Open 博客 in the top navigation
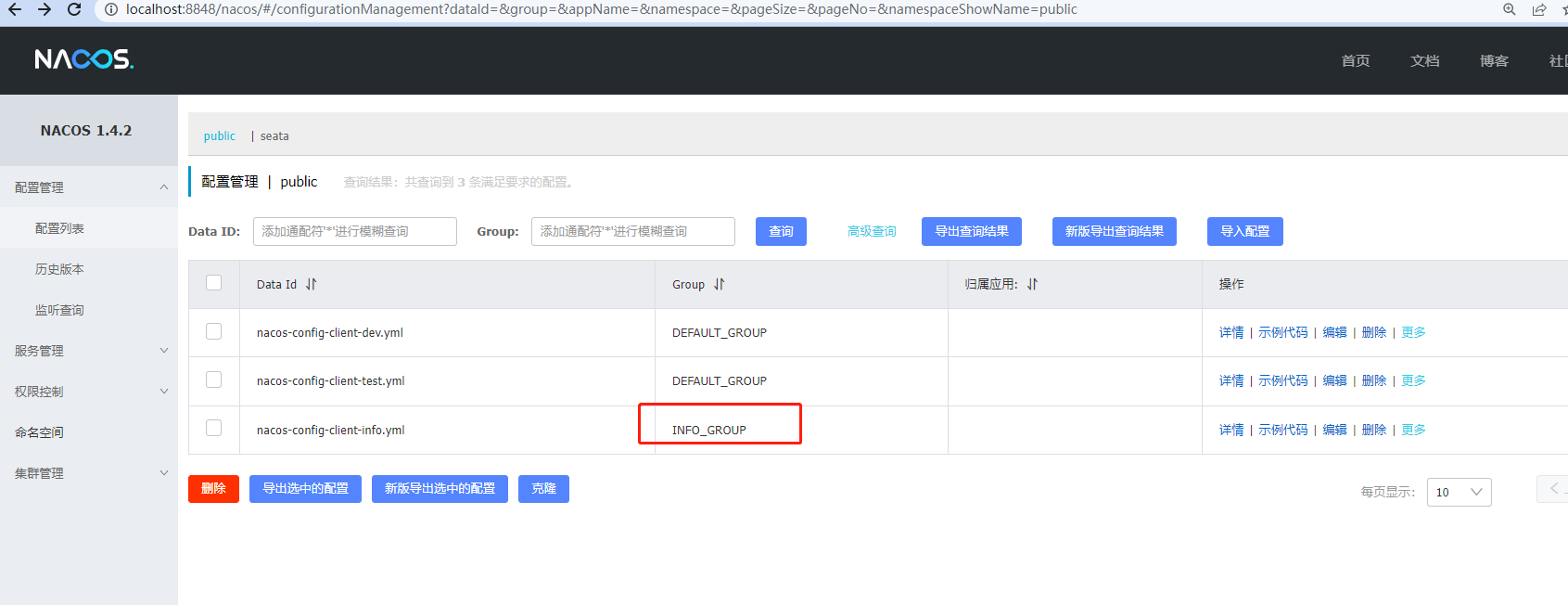Screen dimensions: 1568x605 click(1494, 60)
